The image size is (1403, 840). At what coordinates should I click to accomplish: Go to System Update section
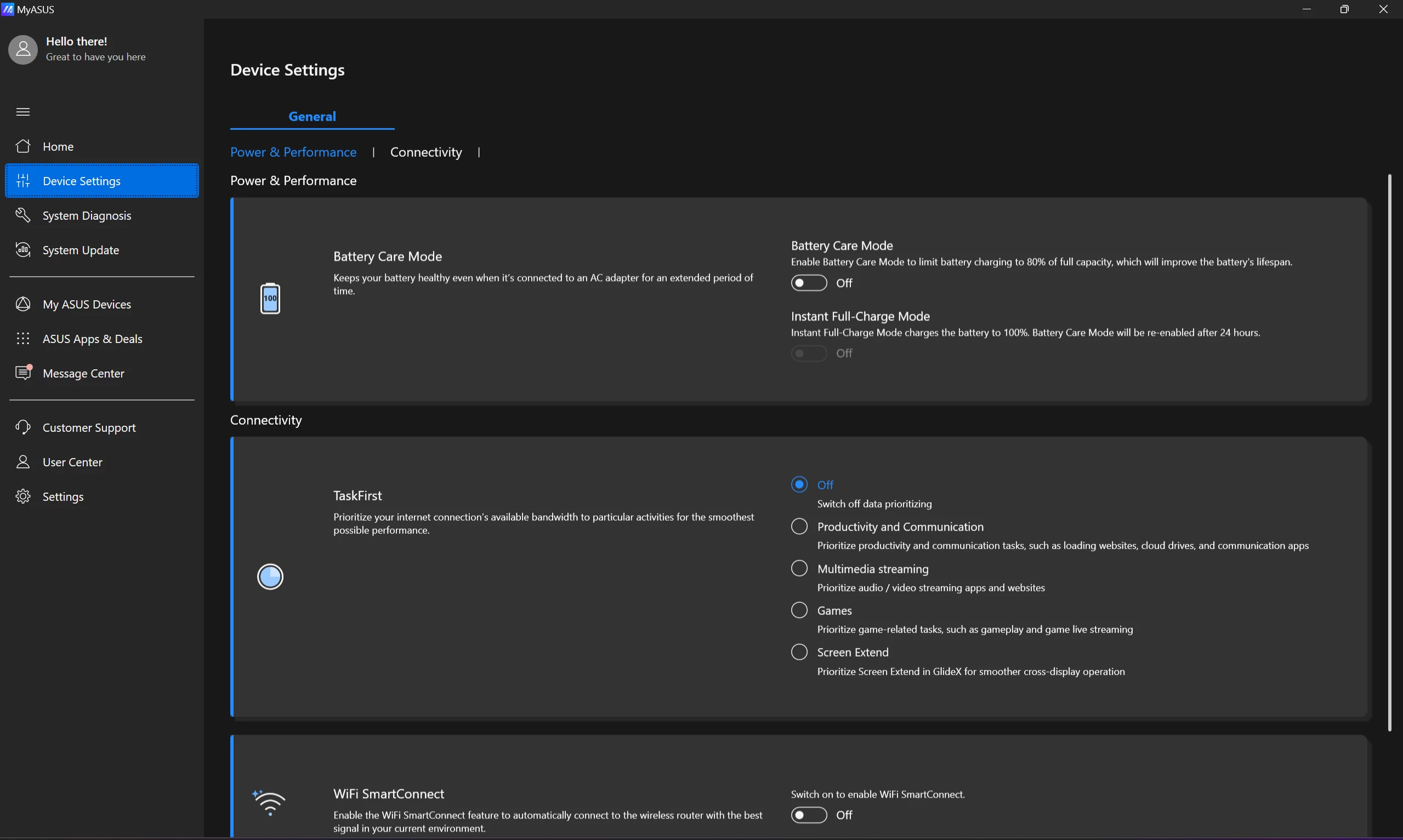81,250
